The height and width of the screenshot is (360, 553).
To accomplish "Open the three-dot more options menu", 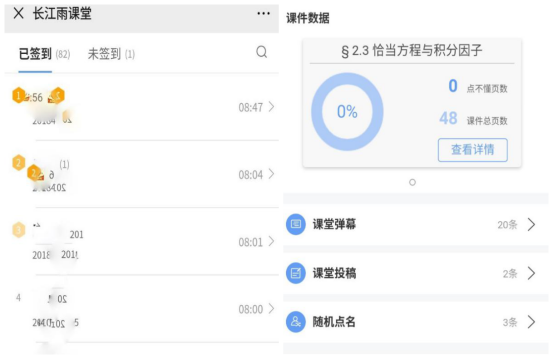I will point(263,13).
